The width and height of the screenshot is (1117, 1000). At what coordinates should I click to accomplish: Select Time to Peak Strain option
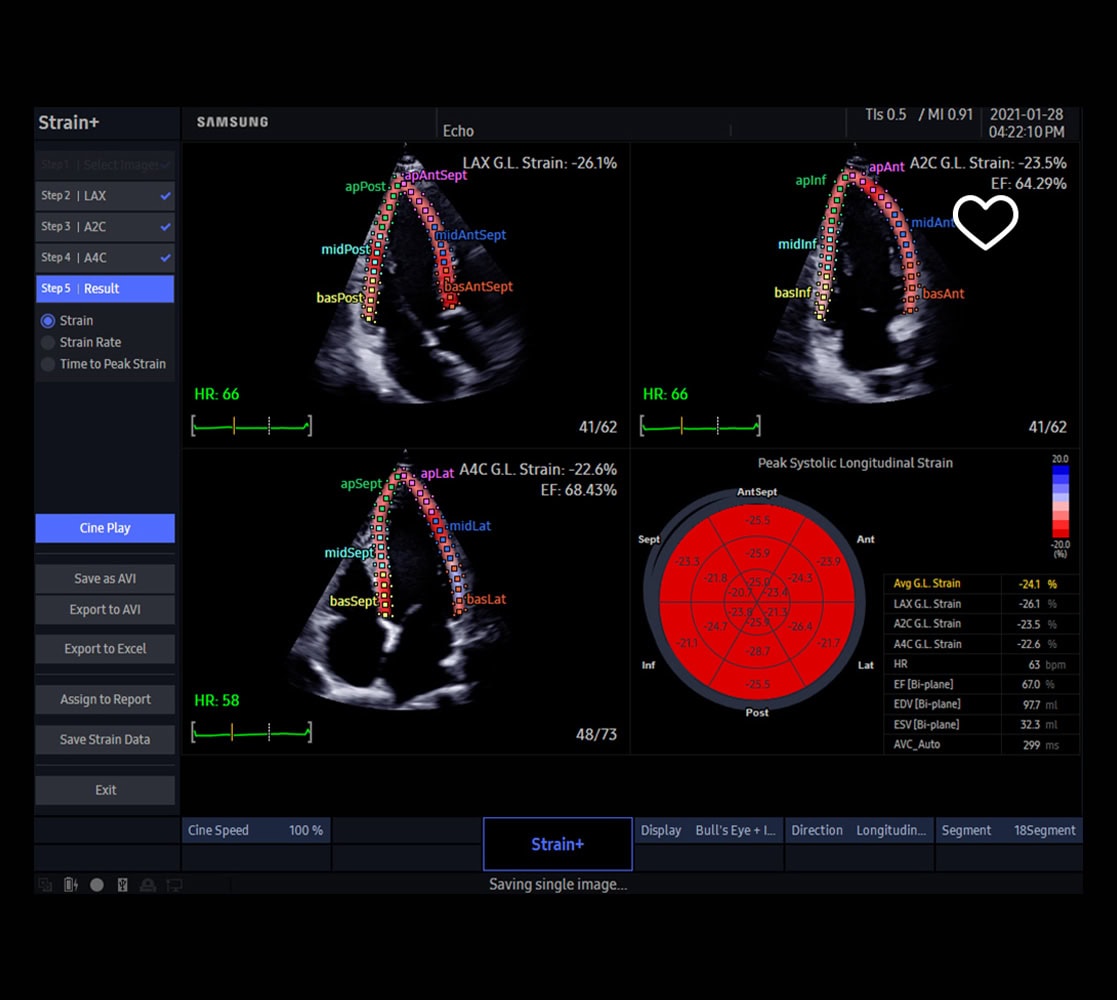point(48,364)
